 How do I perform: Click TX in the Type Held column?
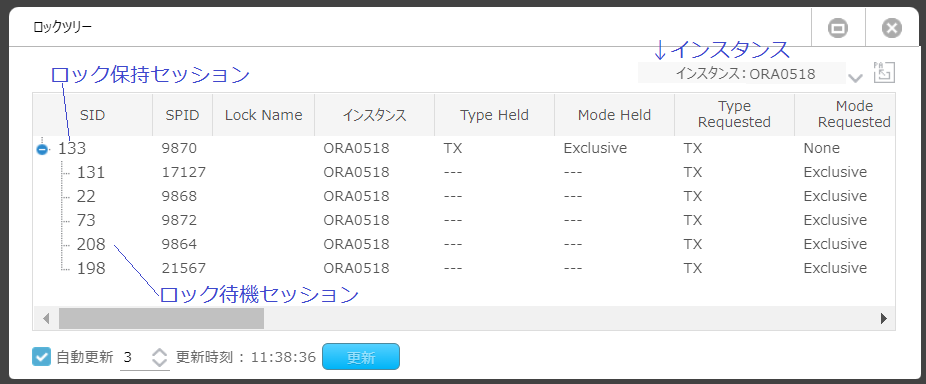click(x=453, y=148)
